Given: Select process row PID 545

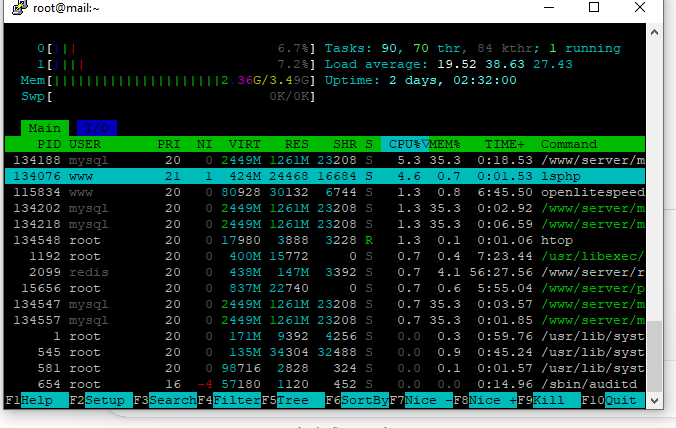Looking at the screenshot, I should [x=325, y=352].
